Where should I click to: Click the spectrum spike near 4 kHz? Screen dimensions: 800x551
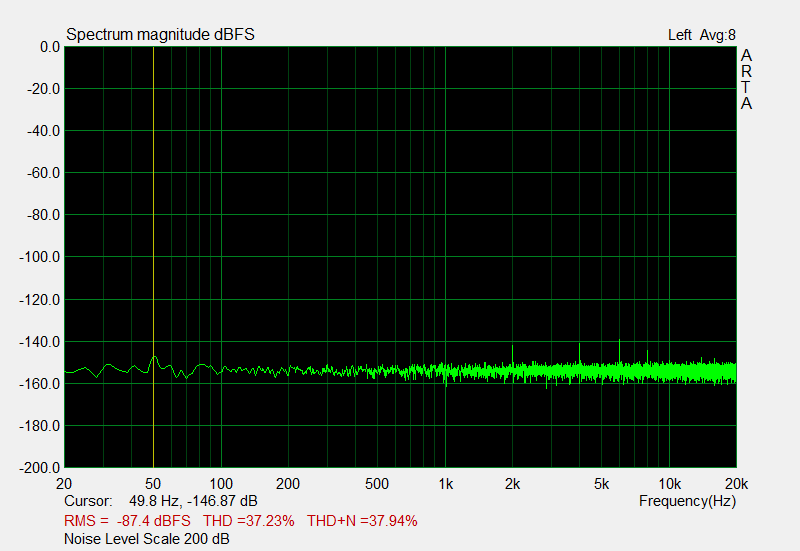click(580, 353)
